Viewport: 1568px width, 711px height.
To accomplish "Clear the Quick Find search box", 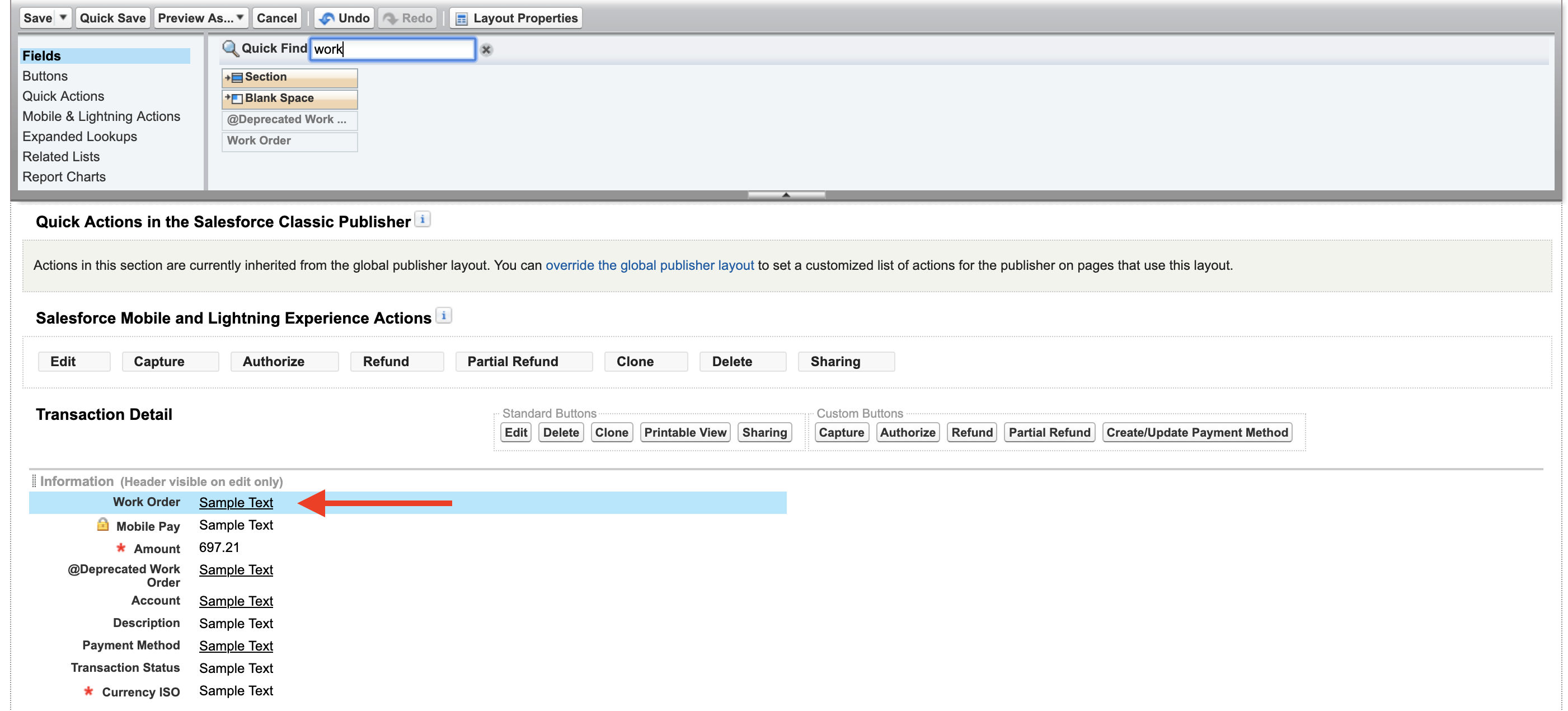I will tap(486, 50).
